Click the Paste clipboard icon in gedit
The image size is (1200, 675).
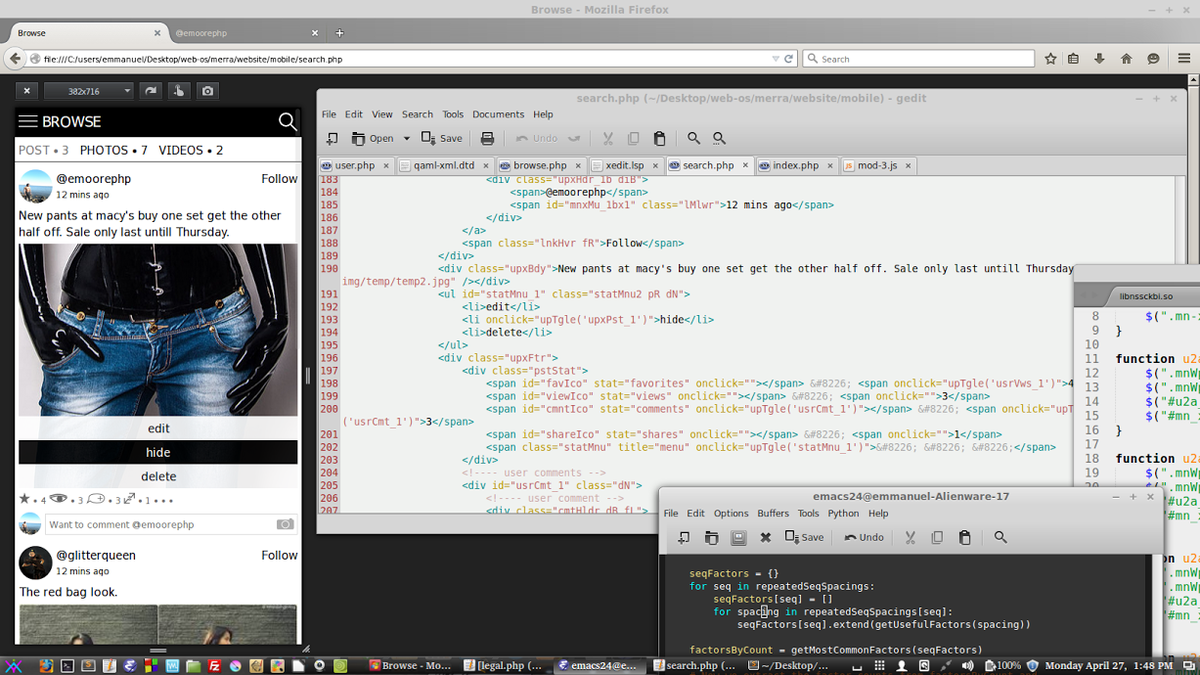pos(659,138)
